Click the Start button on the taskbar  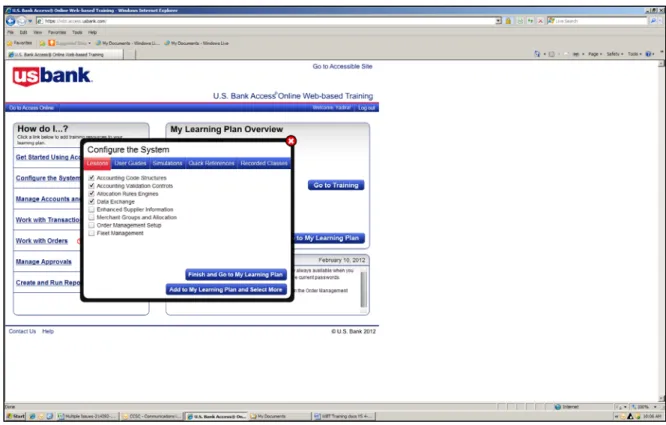pyautogui.click(x=15, y=416)
